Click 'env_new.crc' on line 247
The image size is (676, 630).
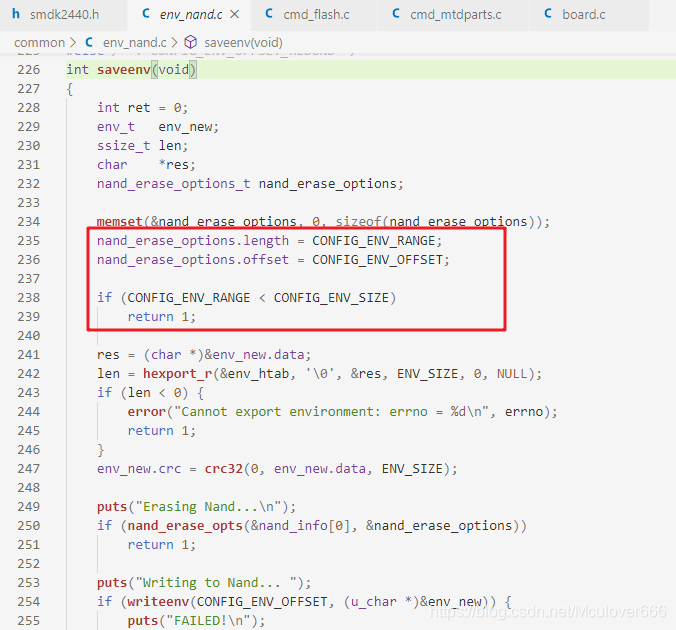(x=139, y=469)
